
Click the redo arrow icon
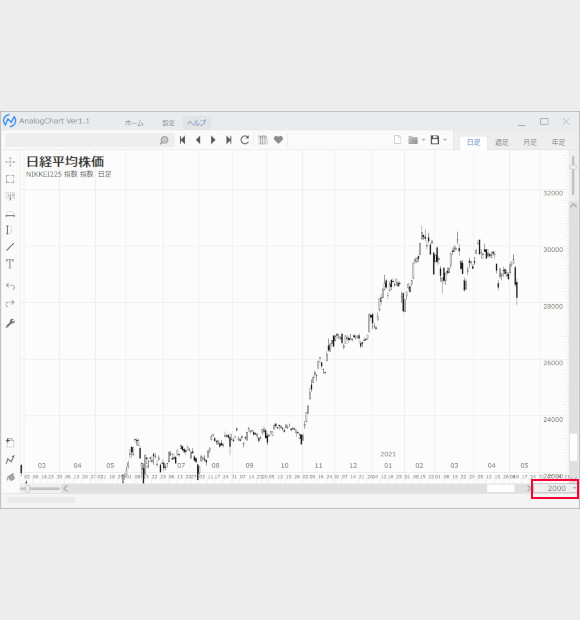(10, 303)
